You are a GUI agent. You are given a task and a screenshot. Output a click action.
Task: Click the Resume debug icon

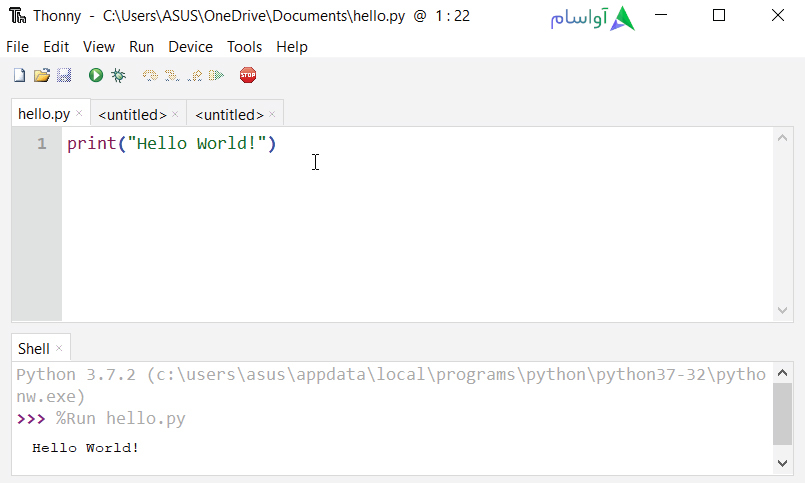(217, 75)
